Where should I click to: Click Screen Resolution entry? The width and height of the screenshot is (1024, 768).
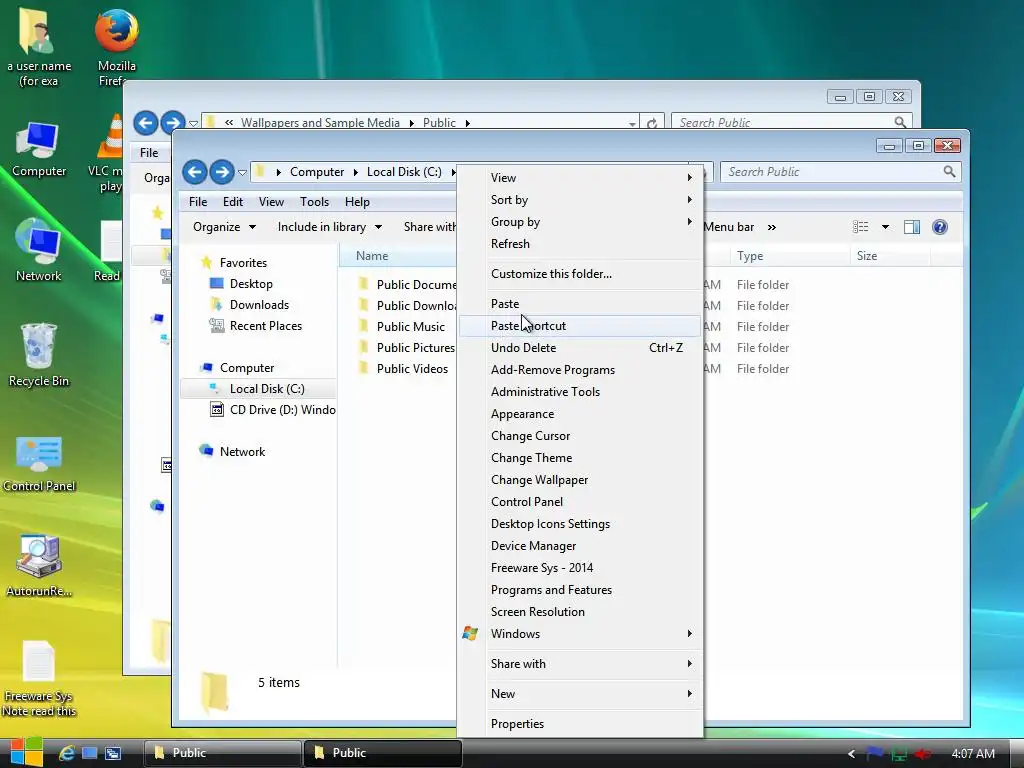(x=580, y=612)
